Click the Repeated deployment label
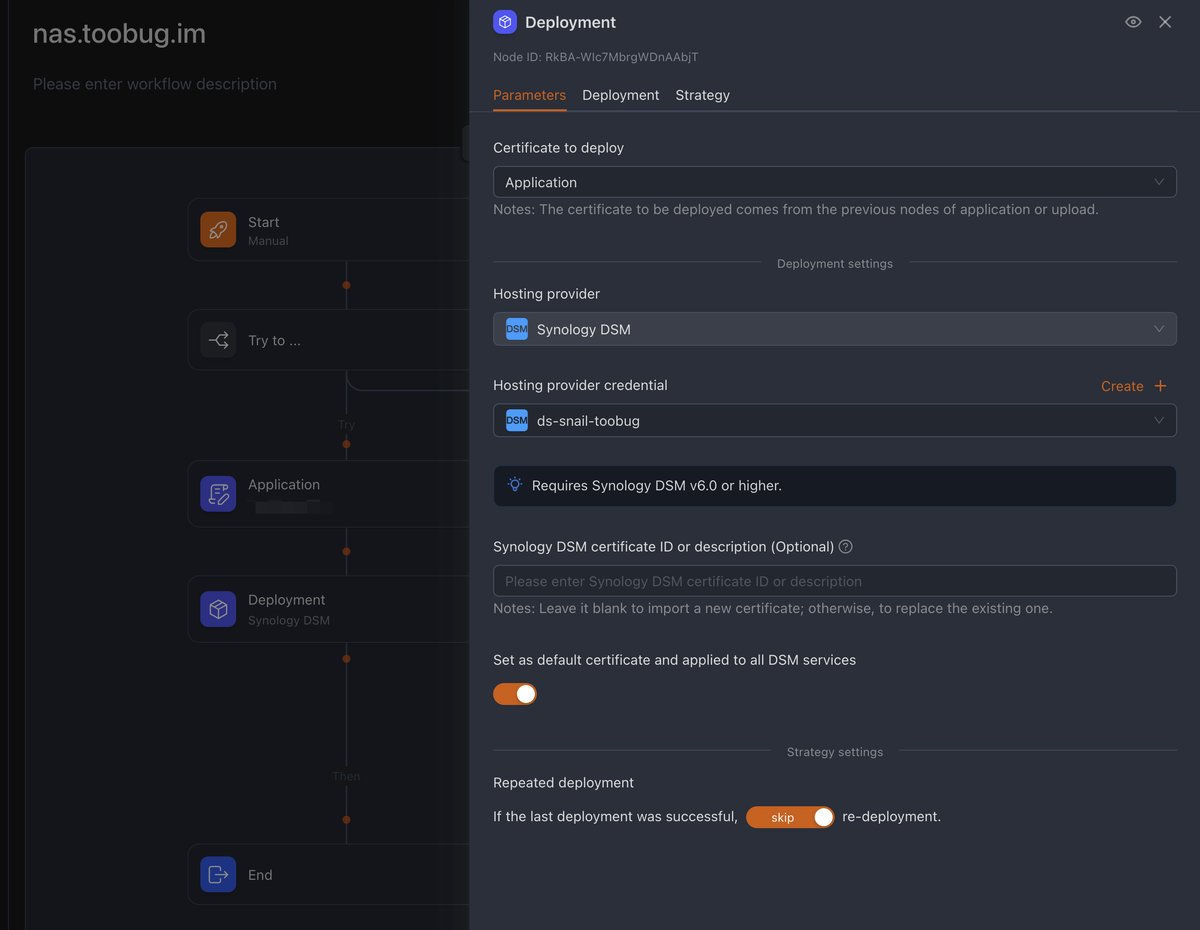 (x=563, y=783)
